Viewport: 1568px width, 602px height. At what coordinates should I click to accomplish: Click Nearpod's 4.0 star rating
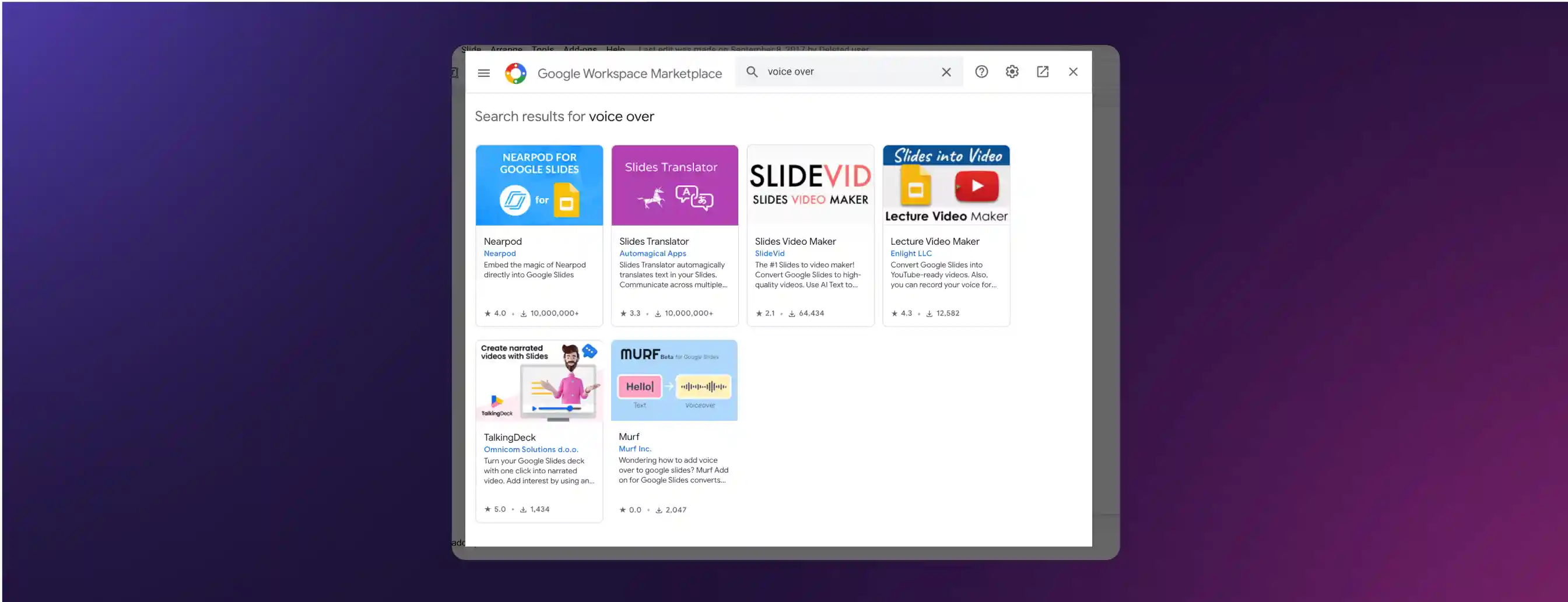coord(495,313)
